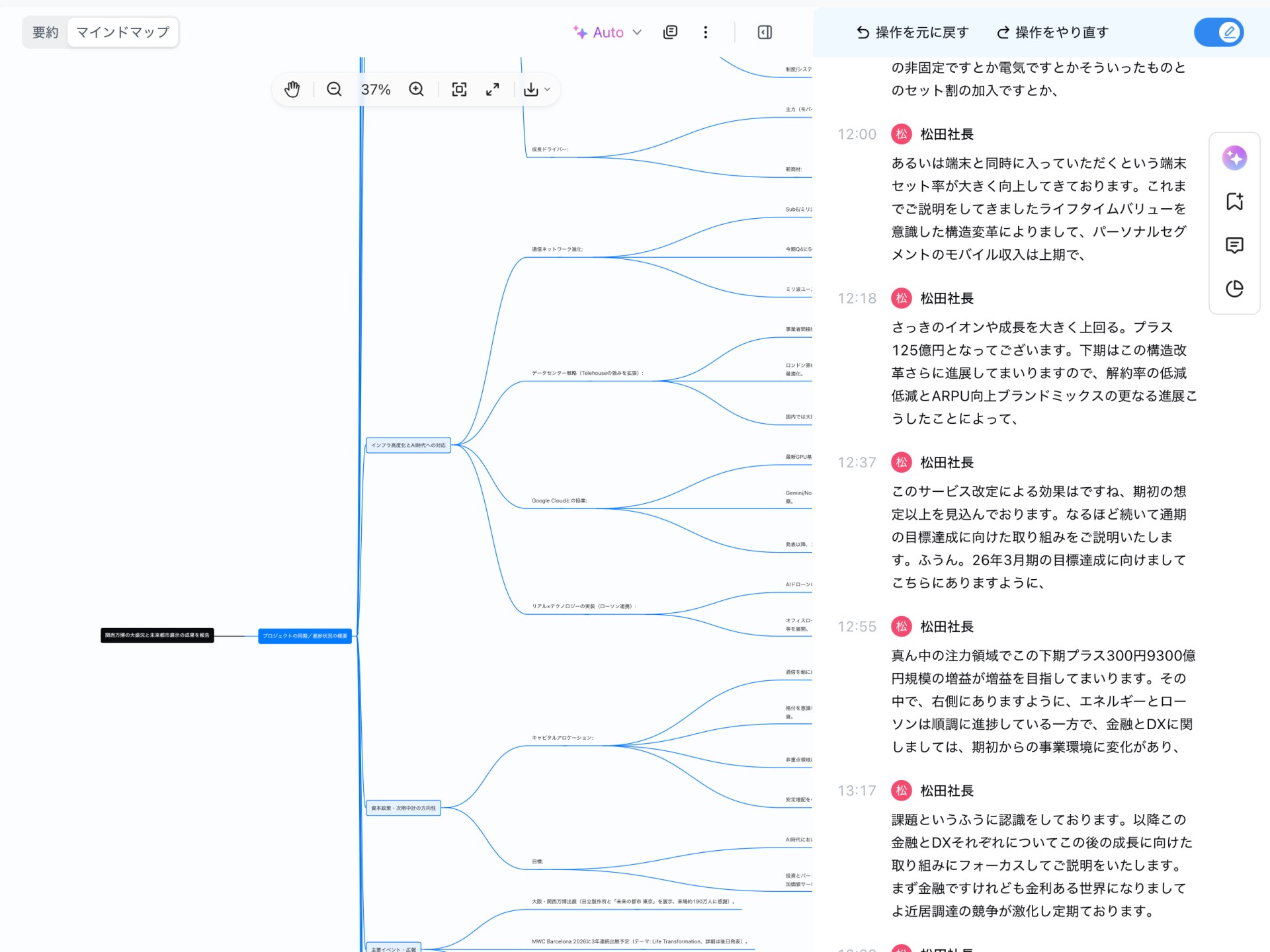This screenshot has height=952, width=1270.
Task: Jump to the 12:37 timestamp
Action: point(857,463)
